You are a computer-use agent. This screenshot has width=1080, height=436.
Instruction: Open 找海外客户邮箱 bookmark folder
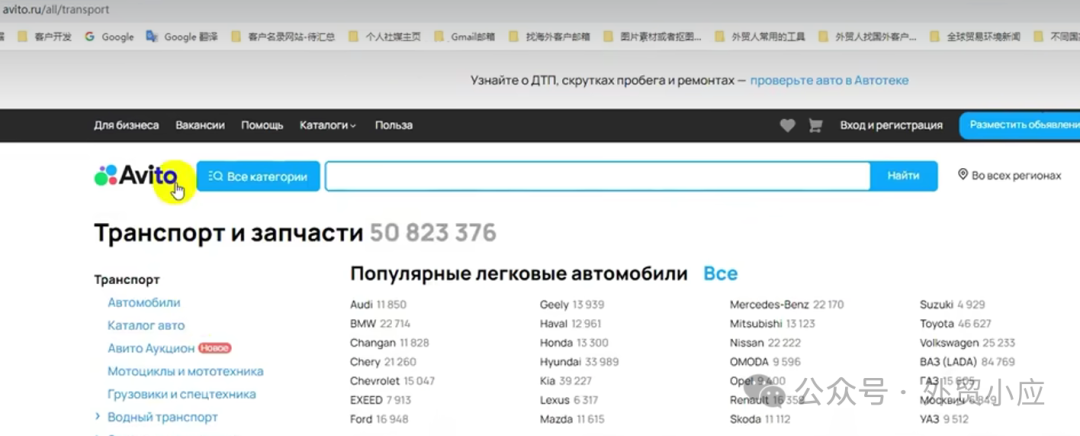[x=550, y=37]
